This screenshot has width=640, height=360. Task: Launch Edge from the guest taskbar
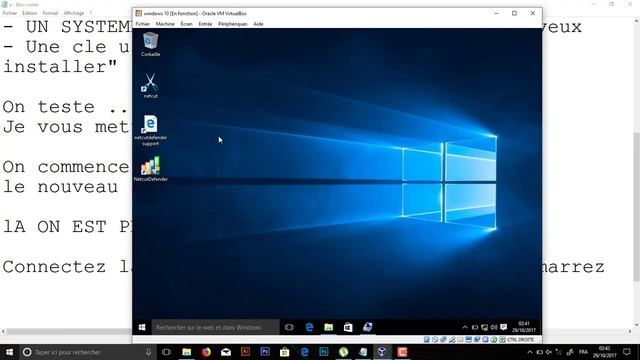309,327
